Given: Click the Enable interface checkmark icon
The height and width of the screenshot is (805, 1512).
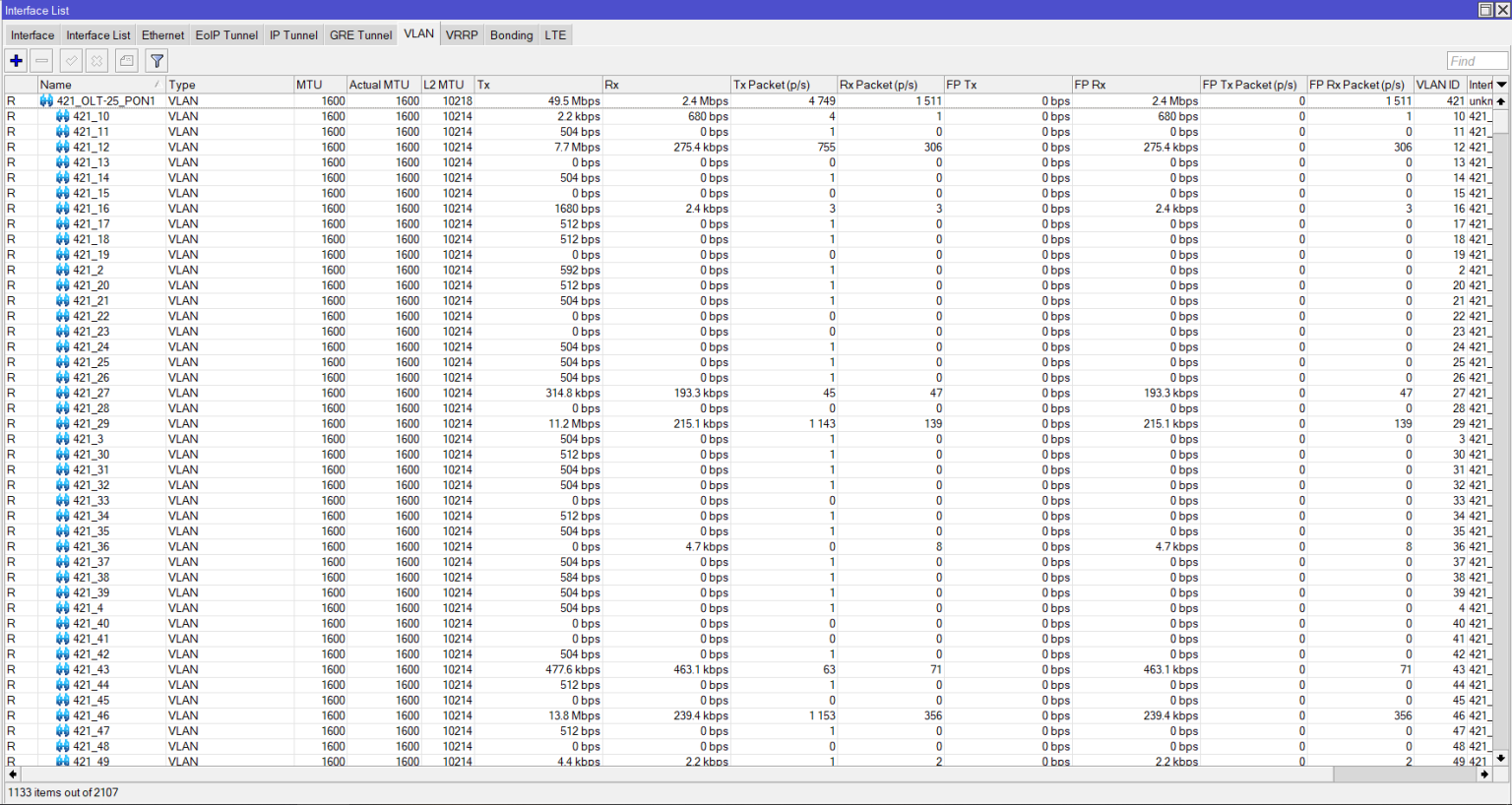Looking at the screenshot, I should pyautogui.click(x=69, y=60).
